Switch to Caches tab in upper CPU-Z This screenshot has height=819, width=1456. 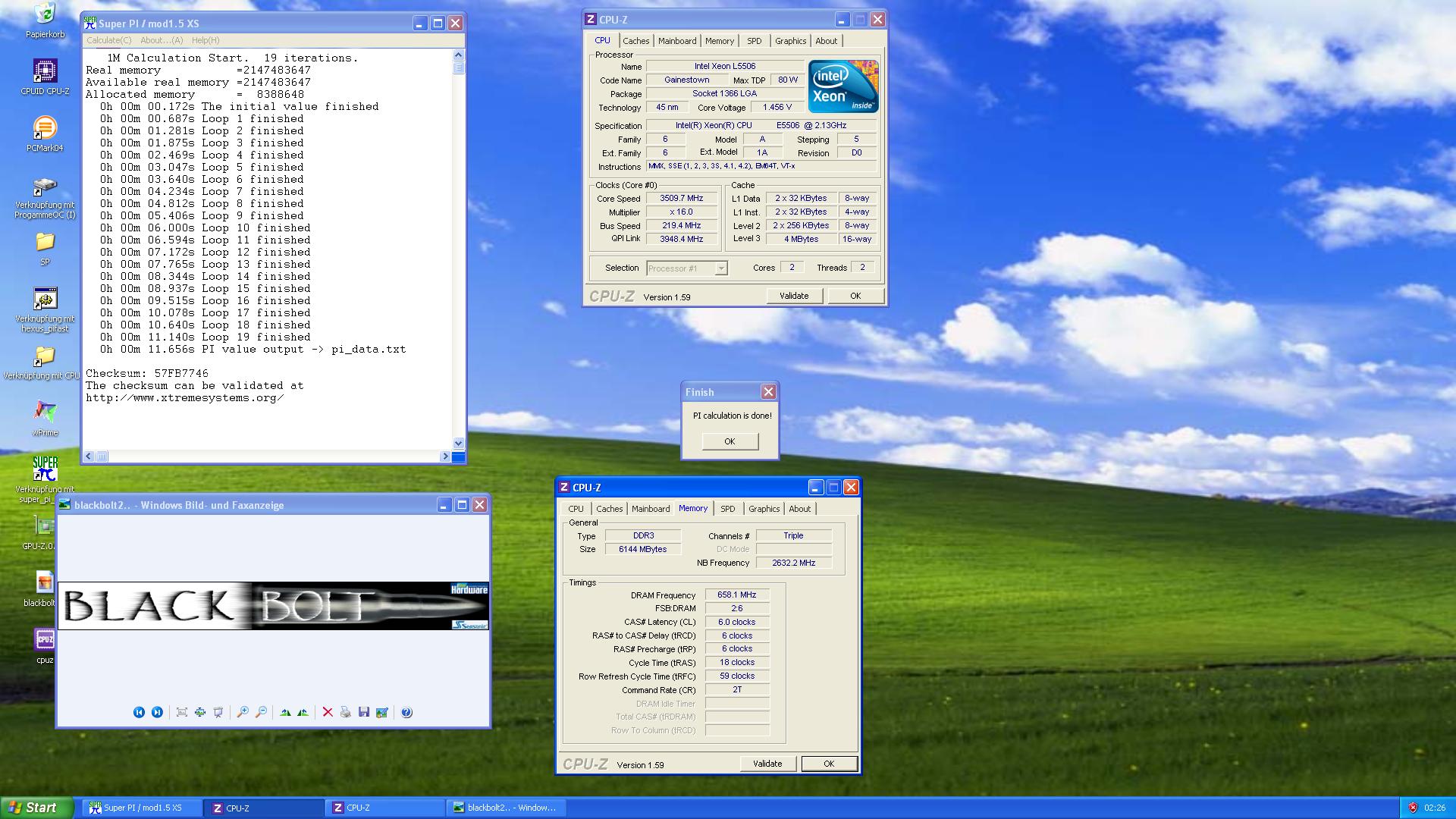pyautogui.click(x=635, y=41)
